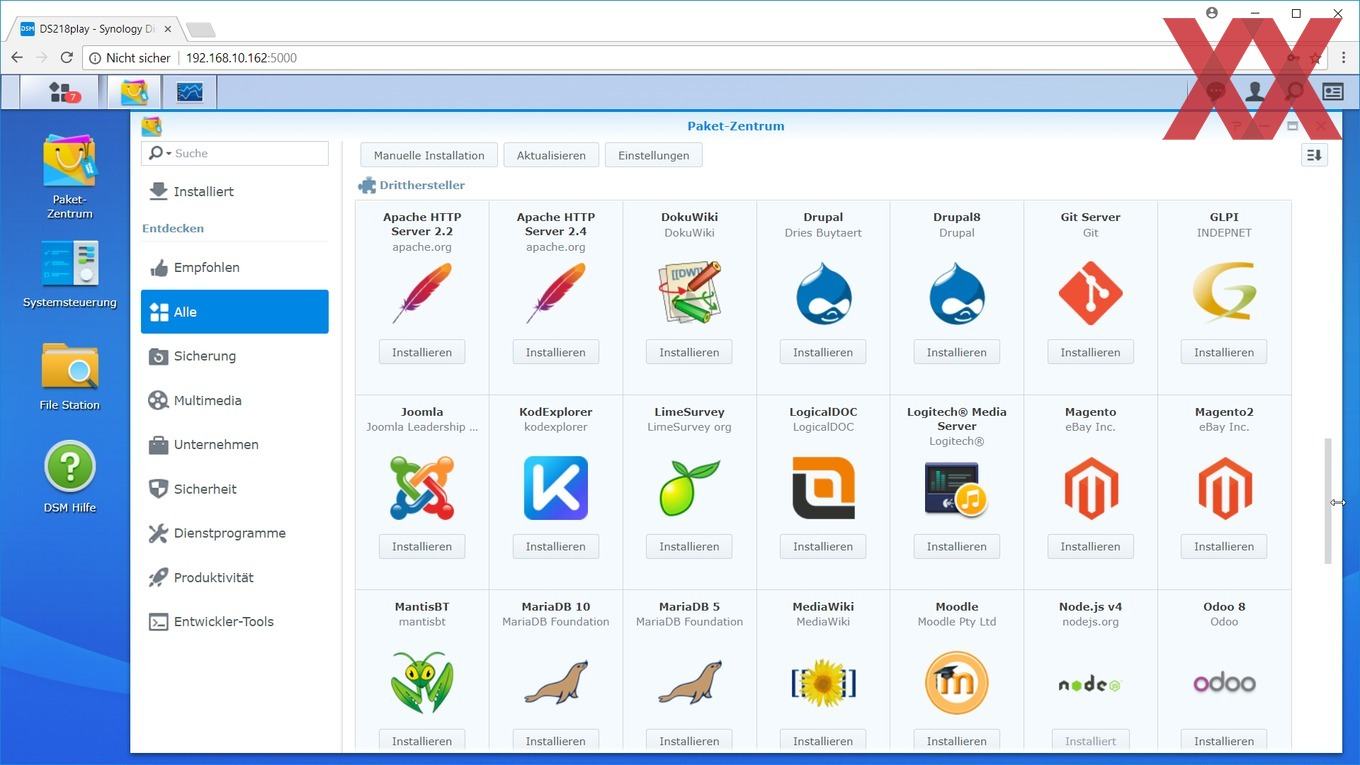
Task: Click the Odoo 8 package title
Action: (1224, 607)
